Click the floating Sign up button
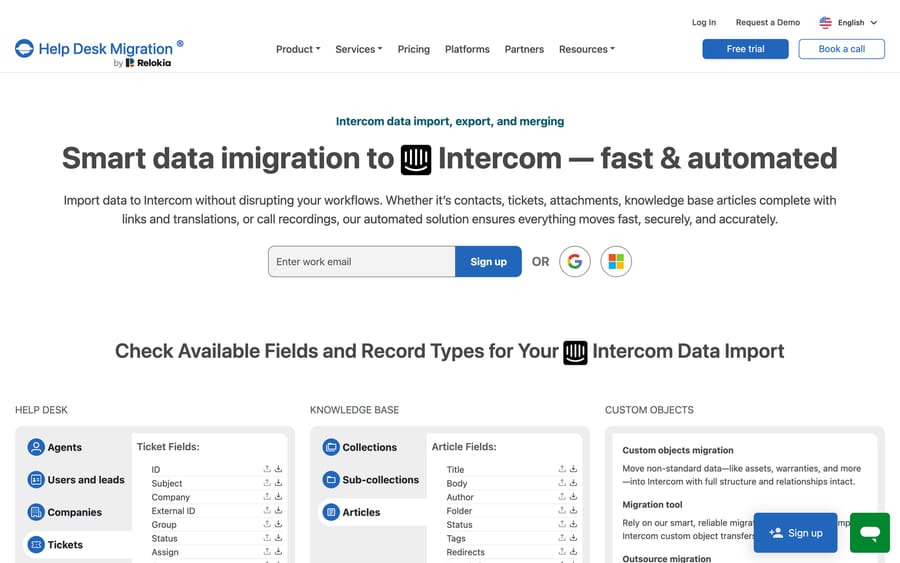Viewport: 900px width, 563px height. [x=796, y=533]
